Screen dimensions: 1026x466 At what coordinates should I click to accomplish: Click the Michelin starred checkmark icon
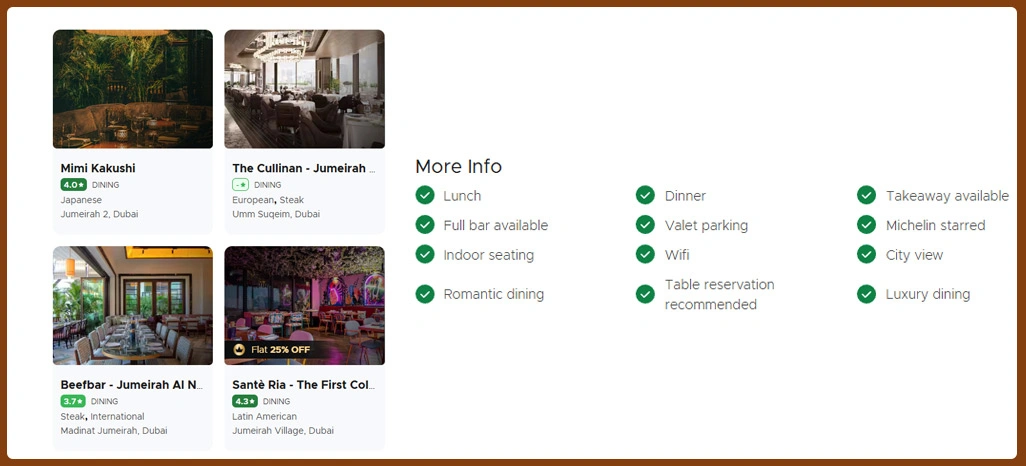pyautogui.click(x=867, y=225)
